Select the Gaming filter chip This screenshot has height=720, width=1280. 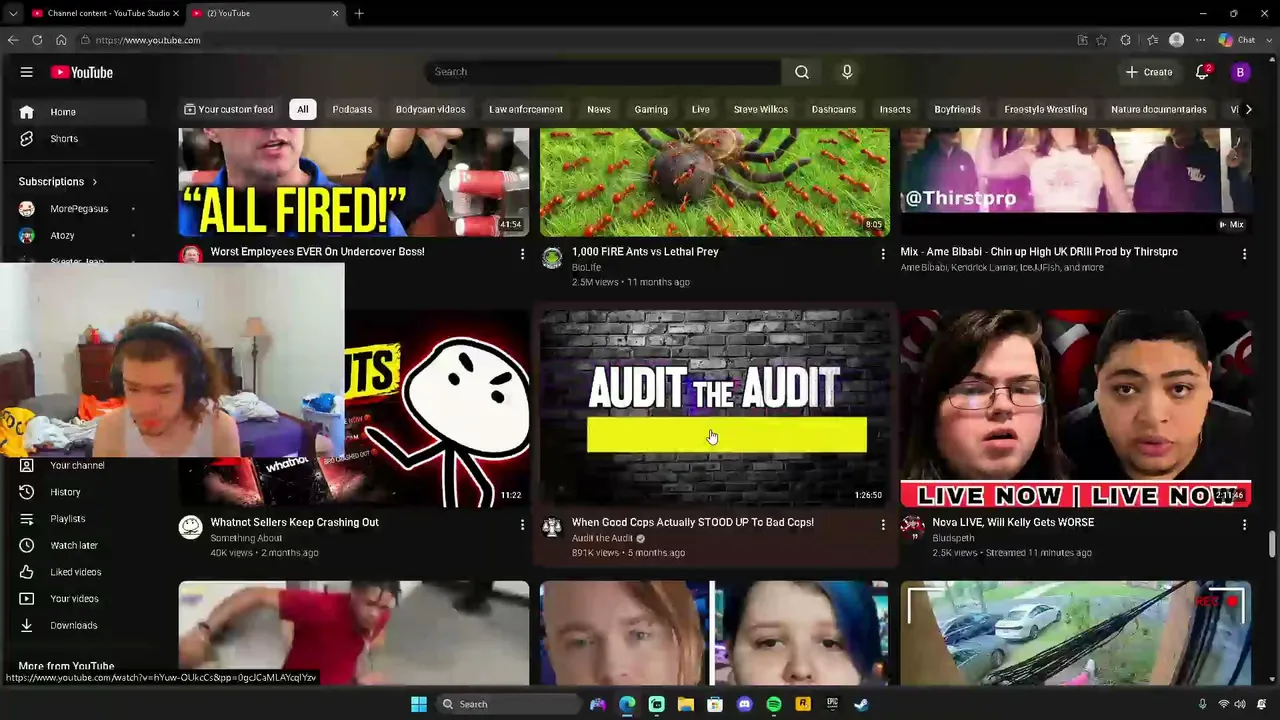651,109
